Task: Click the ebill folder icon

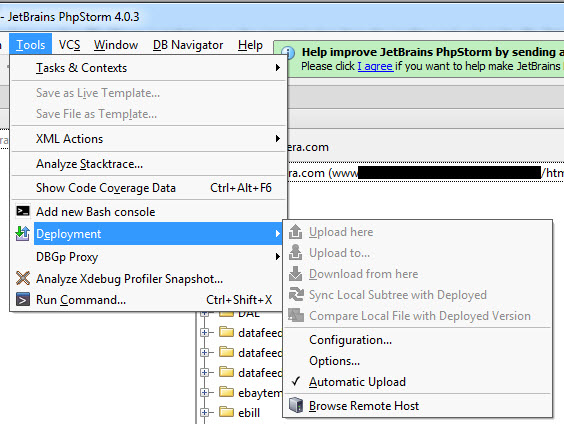Action: [226, 411]
